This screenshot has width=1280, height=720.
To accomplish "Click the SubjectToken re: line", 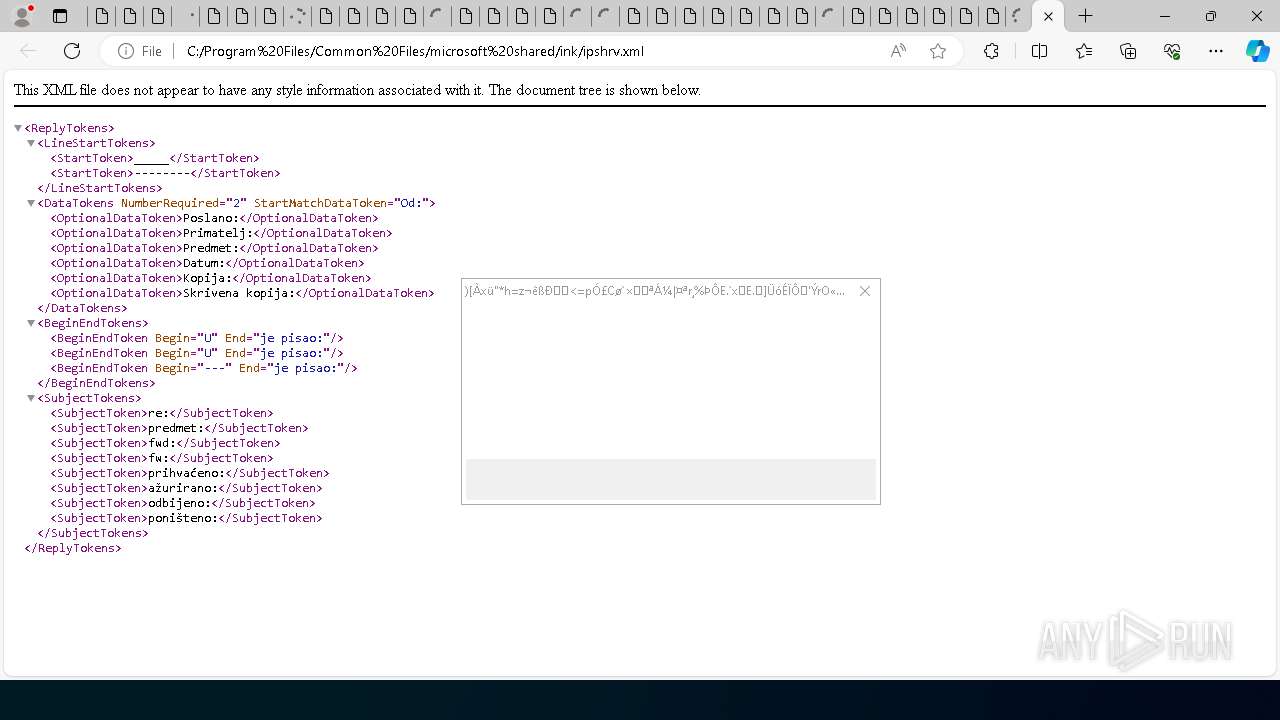I will (x=162, y=413).
